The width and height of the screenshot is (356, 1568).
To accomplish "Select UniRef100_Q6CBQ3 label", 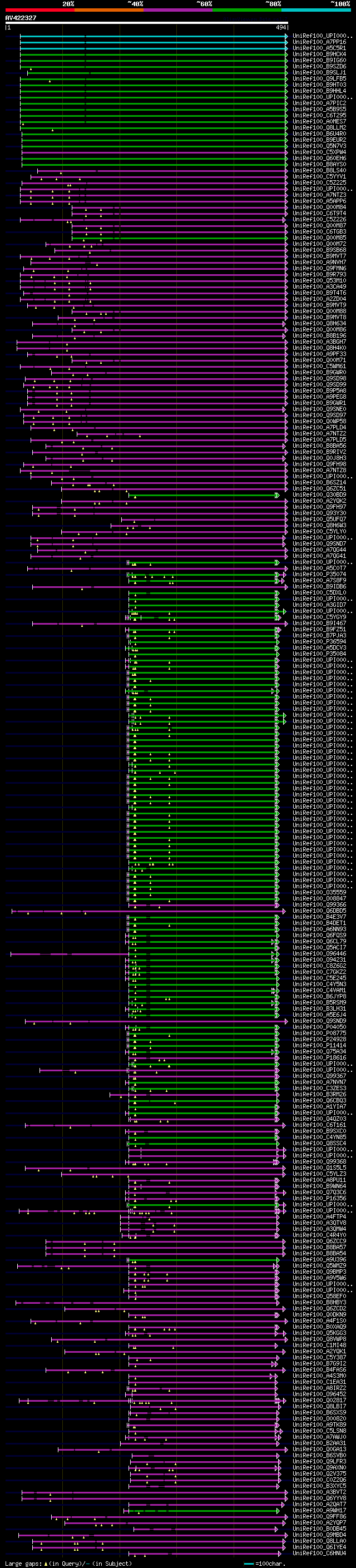I will 319,1101.
